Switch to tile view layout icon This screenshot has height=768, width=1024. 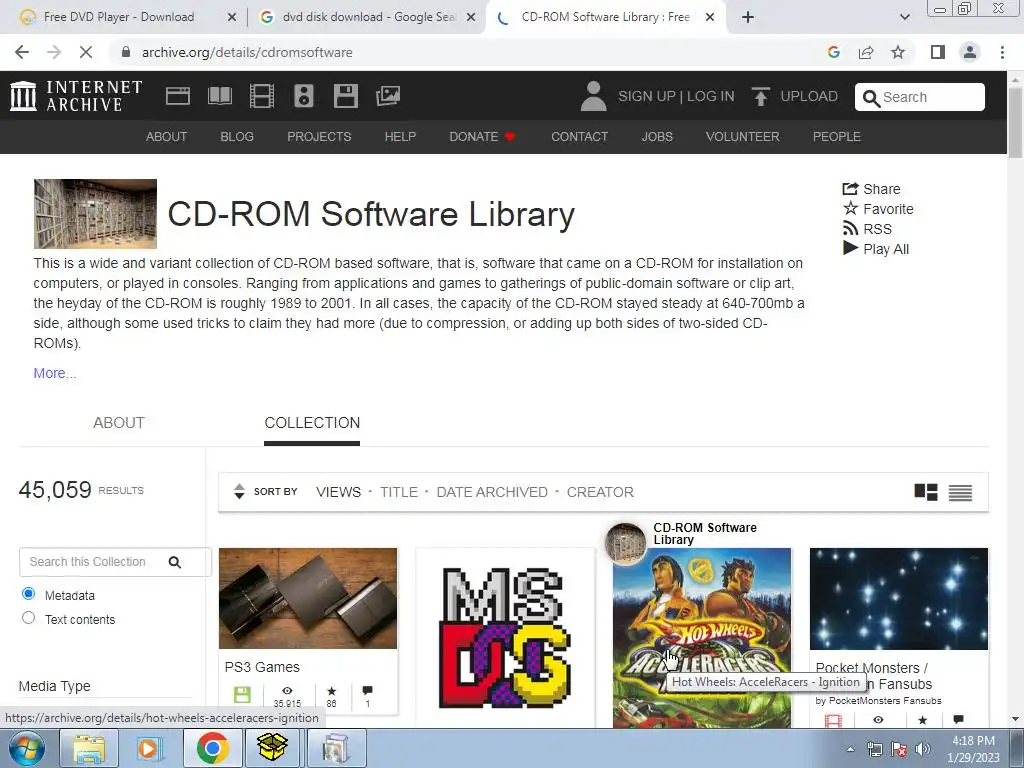[x=926, y=492]
